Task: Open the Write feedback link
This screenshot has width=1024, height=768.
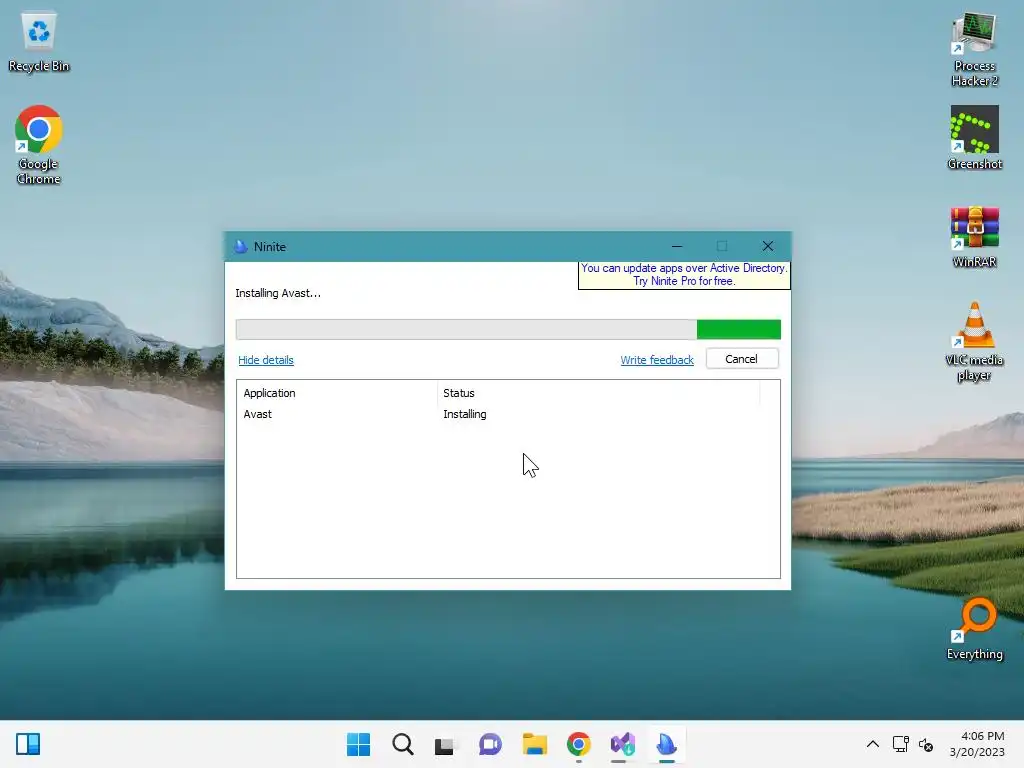Action: [x=657, y=360]
